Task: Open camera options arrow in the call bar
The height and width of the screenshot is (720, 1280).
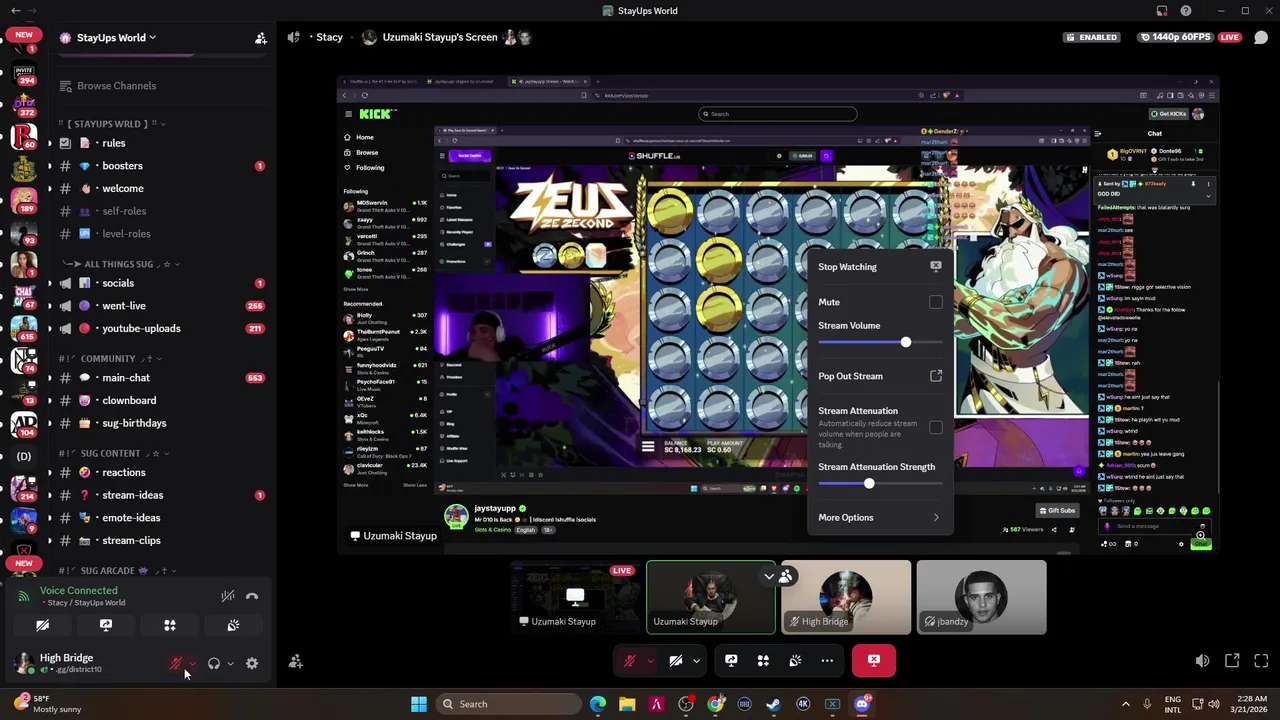Action: click(x=696, y=660)
